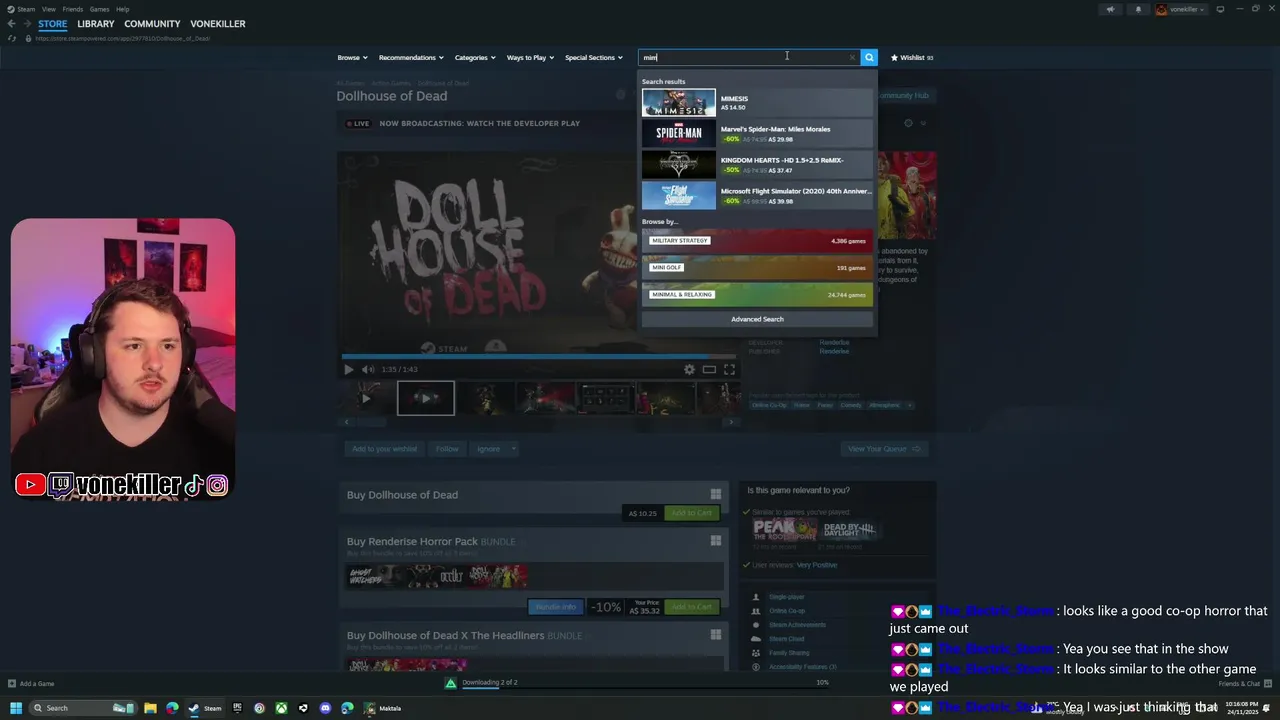This screenshot has width=1280, height=720.
Task: Open Renderise Horror Pack Bundle info
Action: [x=555, y=607]
